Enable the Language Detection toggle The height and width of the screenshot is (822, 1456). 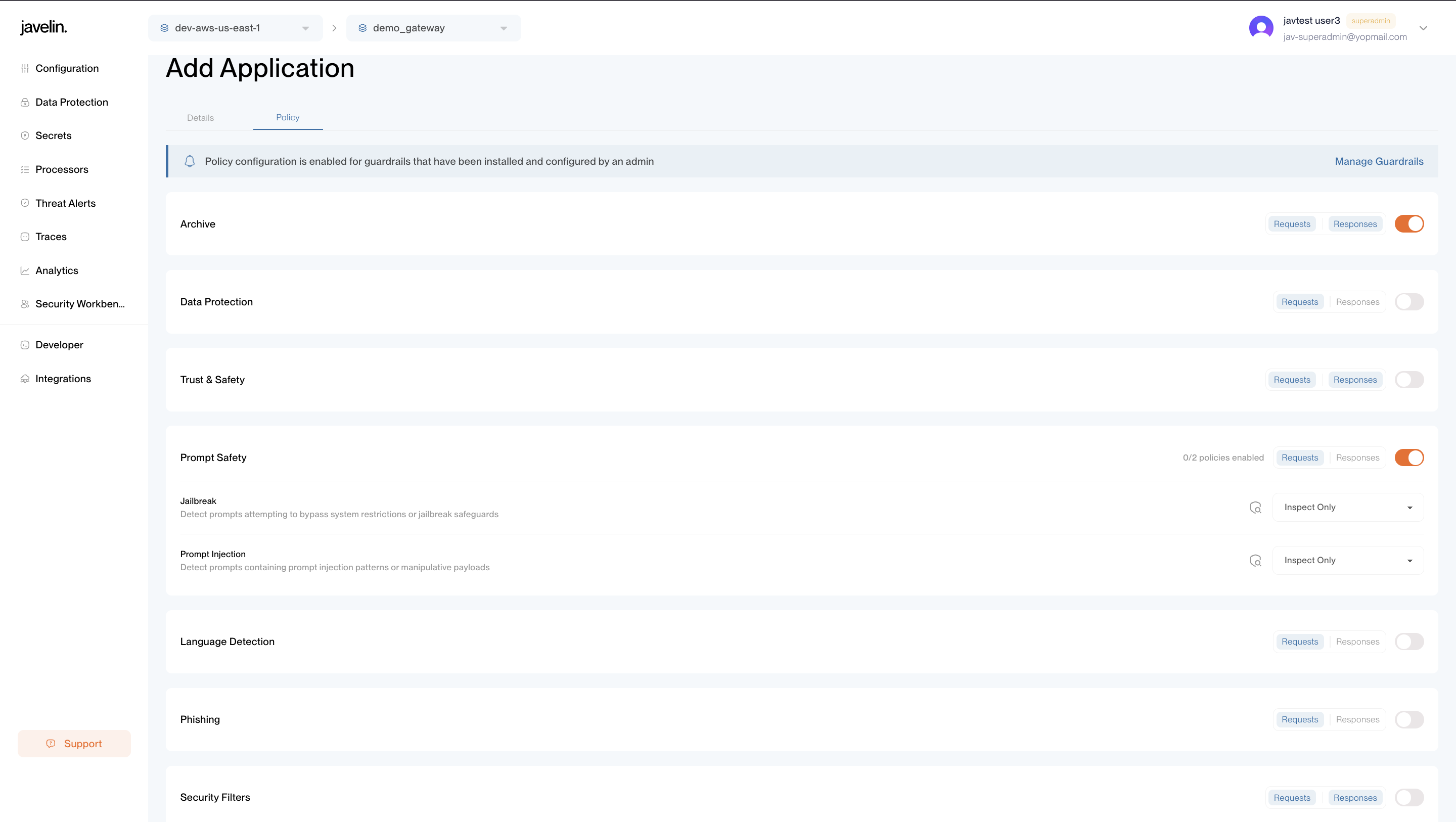pos(1409,642)
